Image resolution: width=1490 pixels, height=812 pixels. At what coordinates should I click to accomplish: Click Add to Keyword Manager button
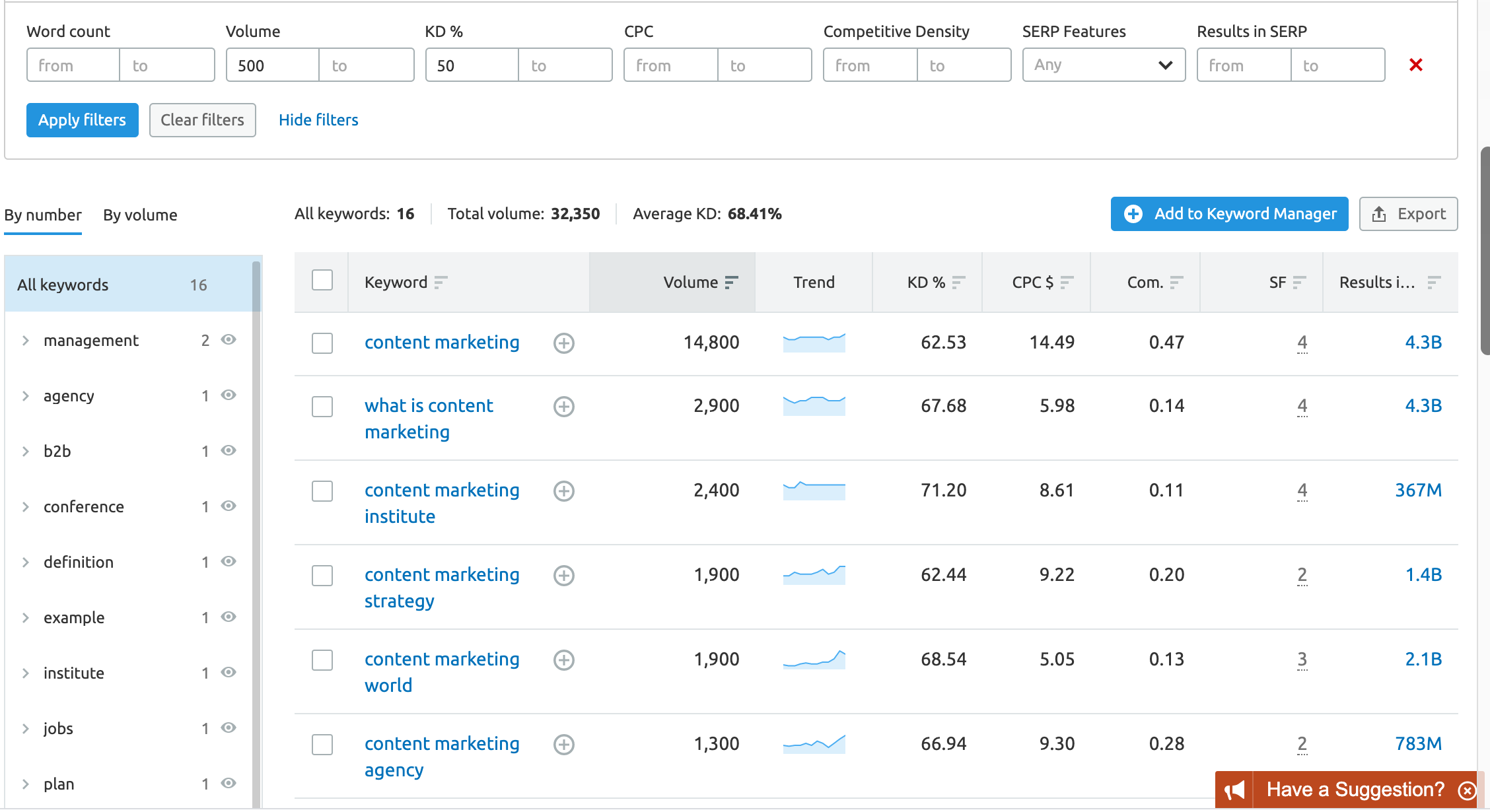(1229, 214)
